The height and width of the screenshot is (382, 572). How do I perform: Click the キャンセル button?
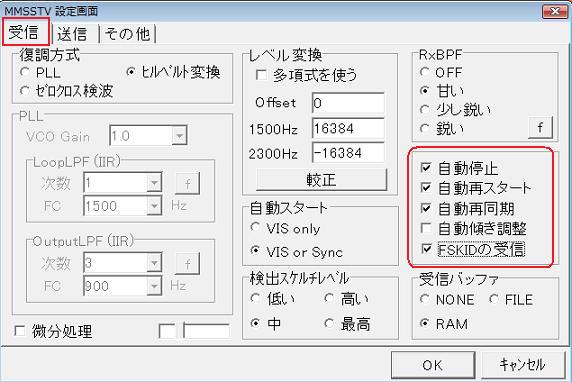tap(523, 364)
